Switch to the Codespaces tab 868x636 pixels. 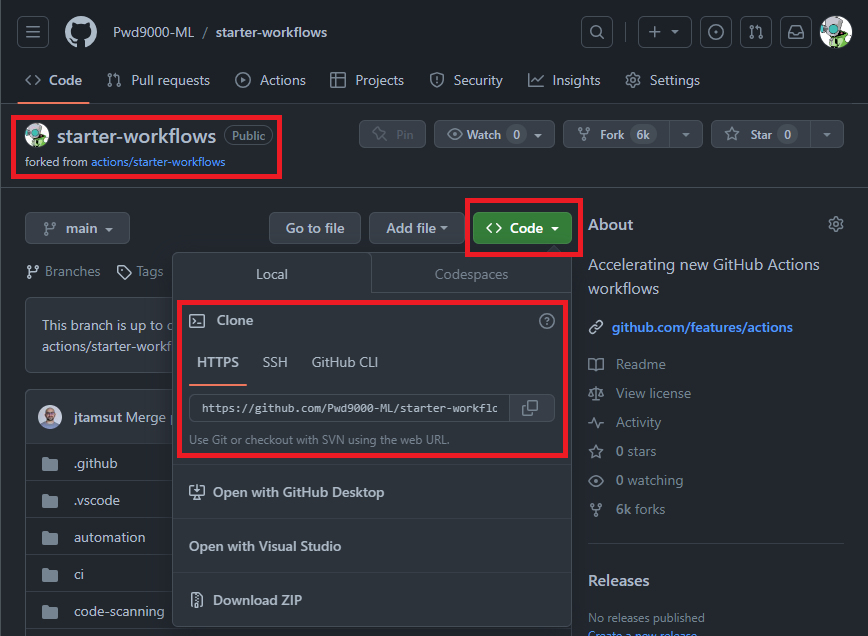pyautogui.click(x=471, y=274)
